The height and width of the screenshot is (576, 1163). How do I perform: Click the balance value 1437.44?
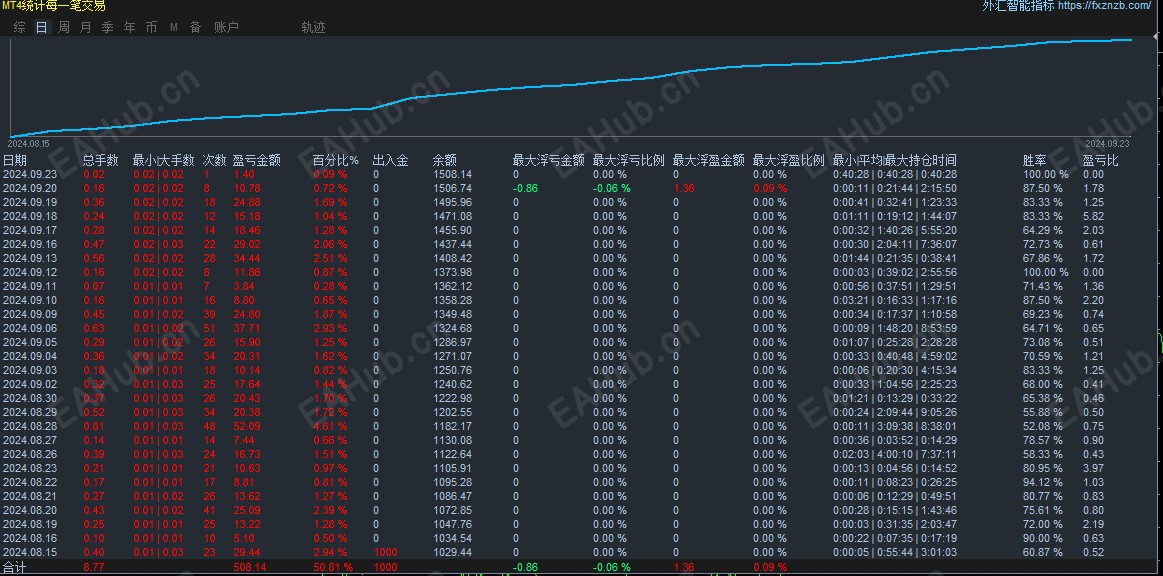point(452,244)
